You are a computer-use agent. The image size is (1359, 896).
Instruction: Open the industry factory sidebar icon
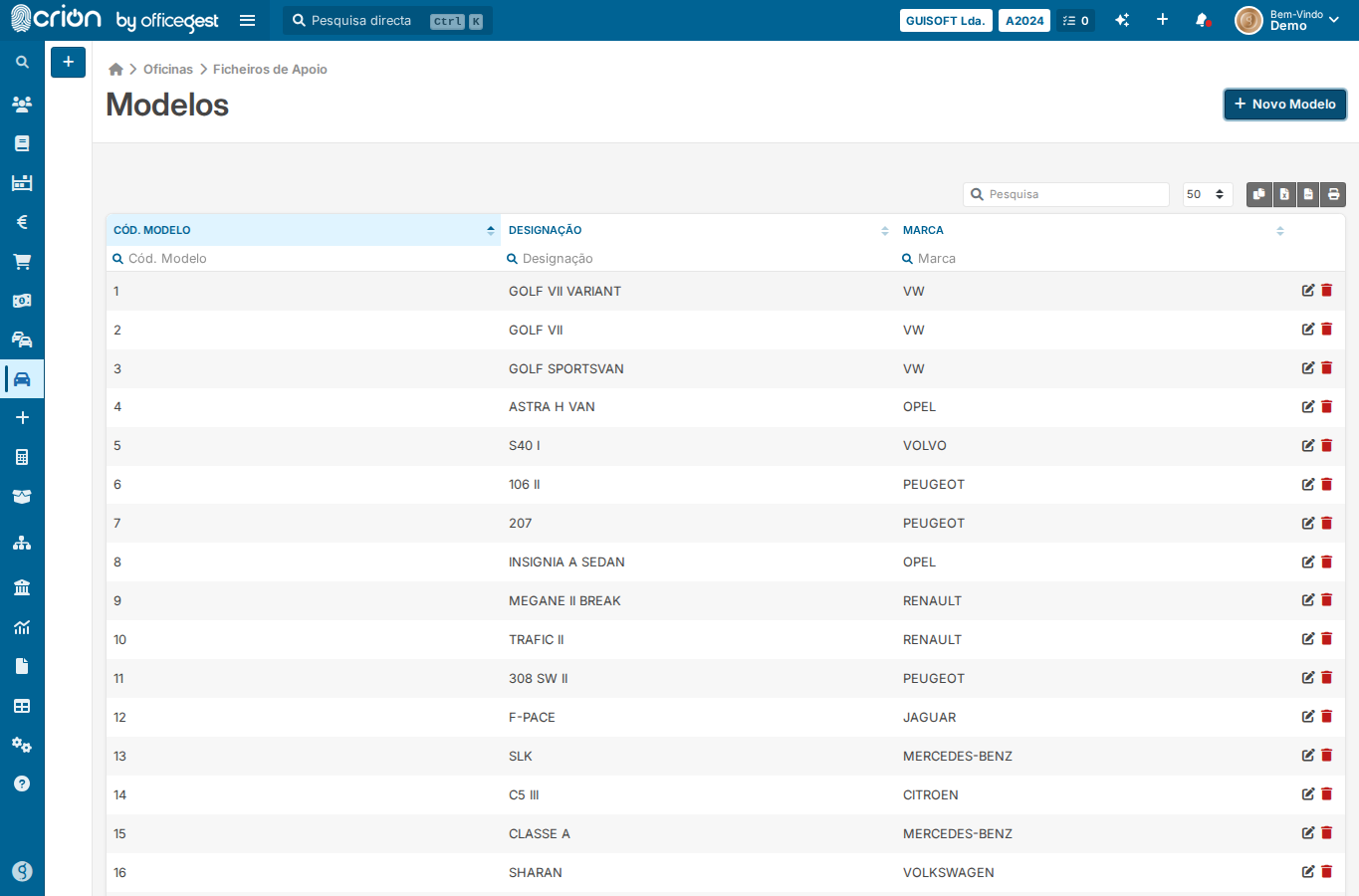[x=22, y=182]
